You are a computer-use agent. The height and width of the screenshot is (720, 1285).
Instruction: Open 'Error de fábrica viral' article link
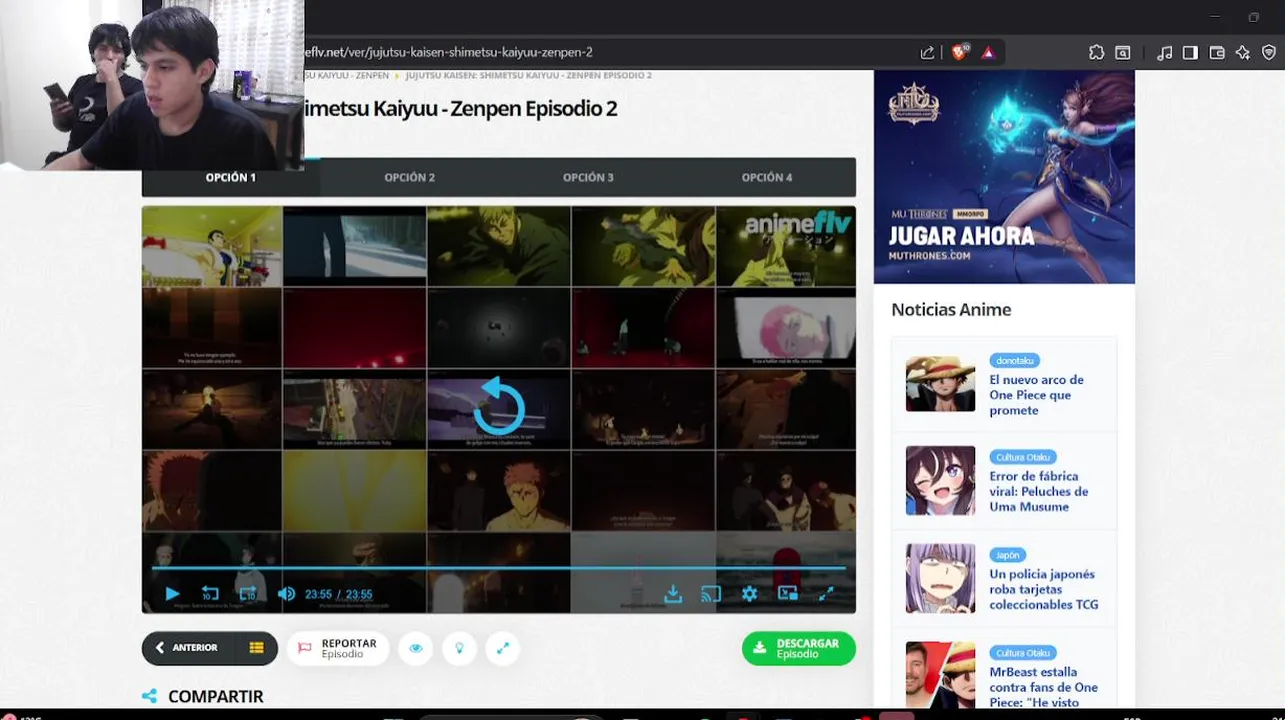point(1038,491)
